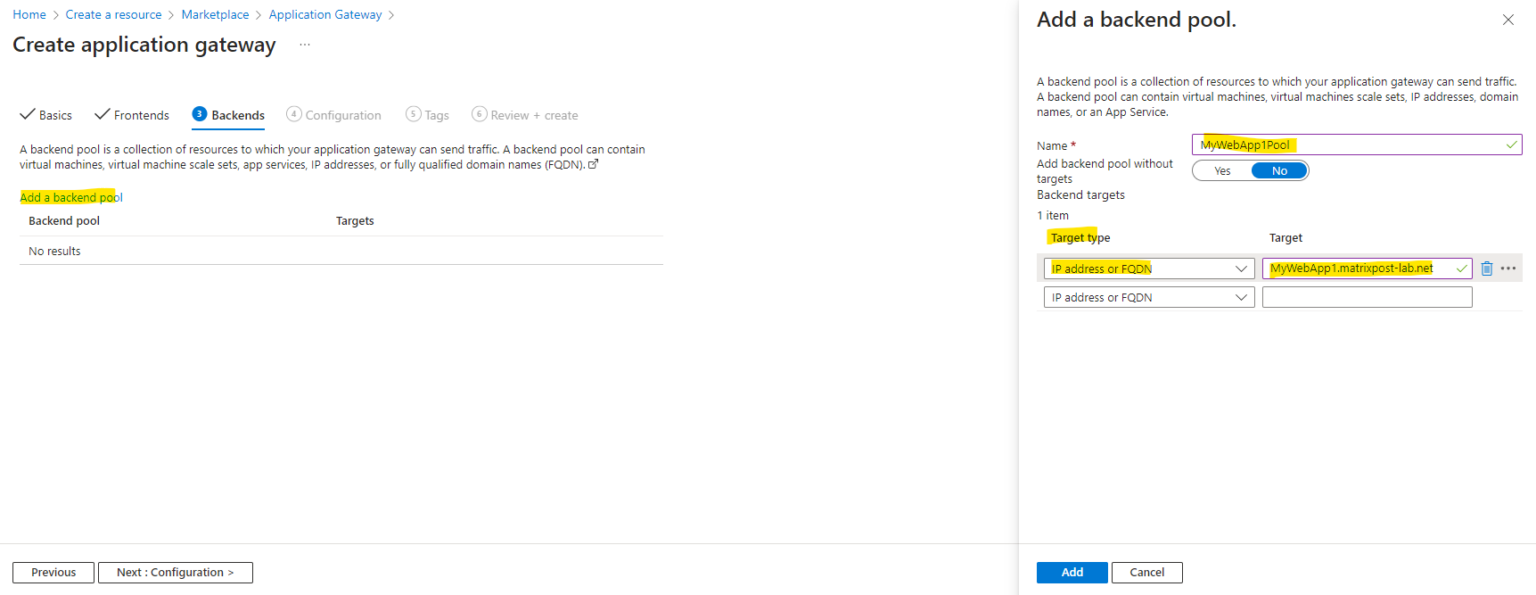This screenshot has height=595, width=1536.
Task: Click the Add button
Action: click(x=1072, y=572)
